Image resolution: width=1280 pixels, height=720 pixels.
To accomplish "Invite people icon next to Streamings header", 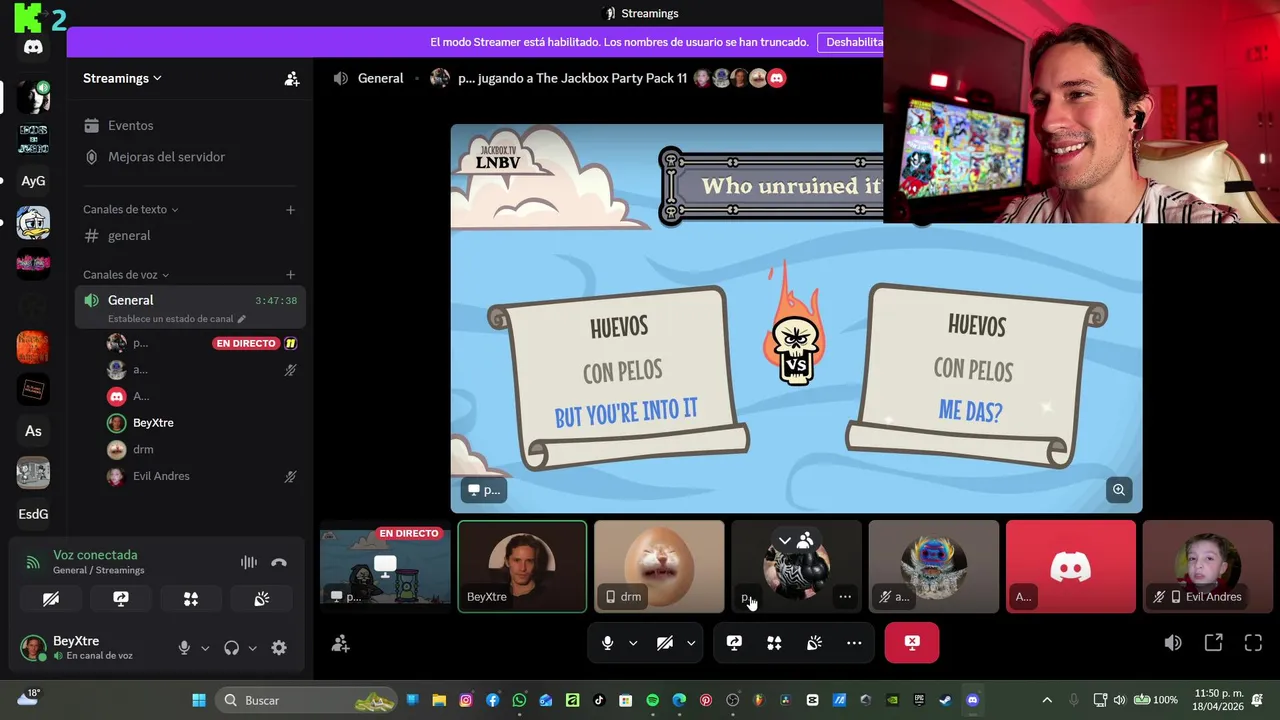I will coord(292,78).
